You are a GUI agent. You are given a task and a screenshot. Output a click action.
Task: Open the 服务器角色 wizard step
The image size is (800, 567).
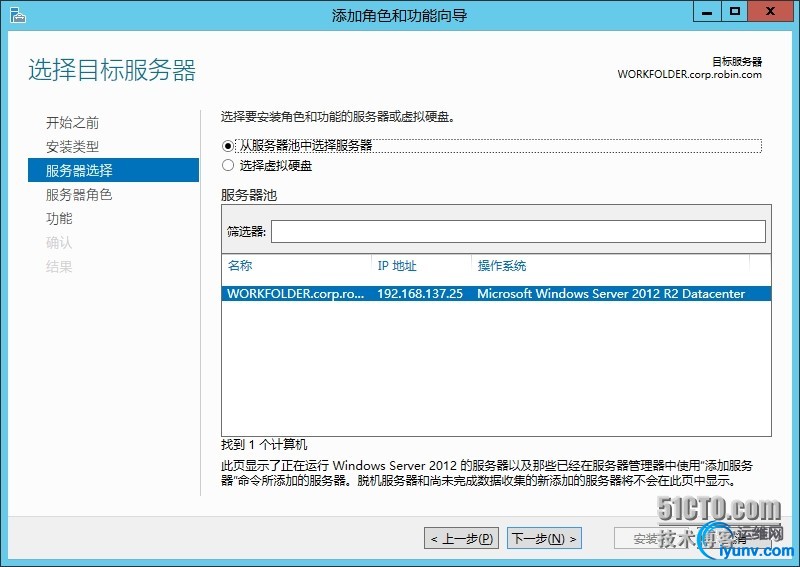click(x=79, y=194)
